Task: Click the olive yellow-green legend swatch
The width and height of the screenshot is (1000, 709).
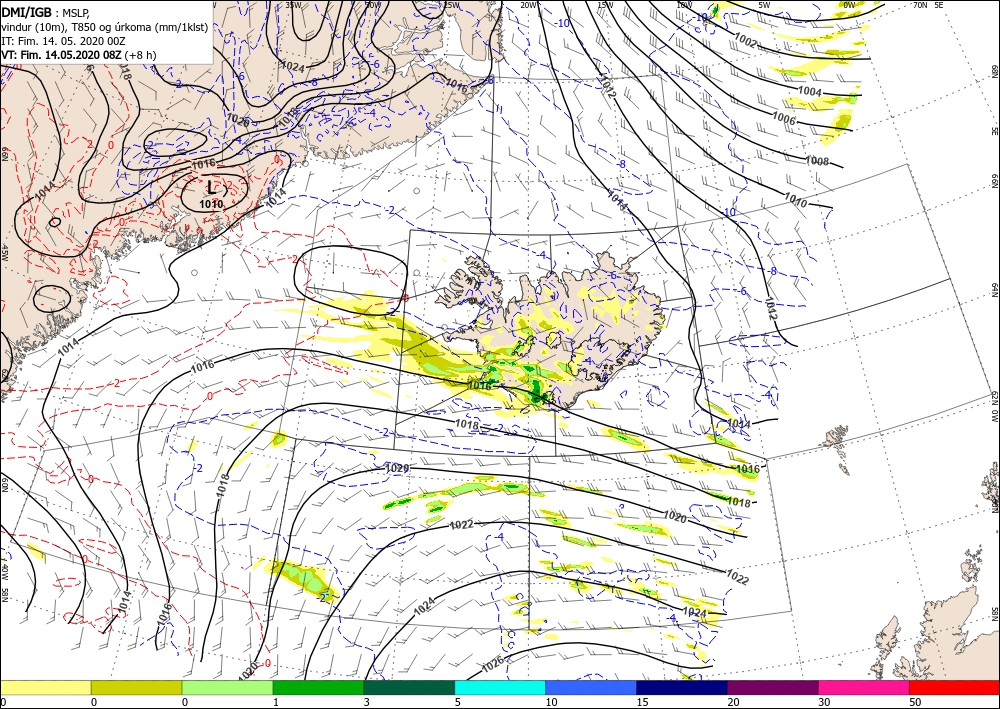Action: pyautogui.click(x=136, y=687)
